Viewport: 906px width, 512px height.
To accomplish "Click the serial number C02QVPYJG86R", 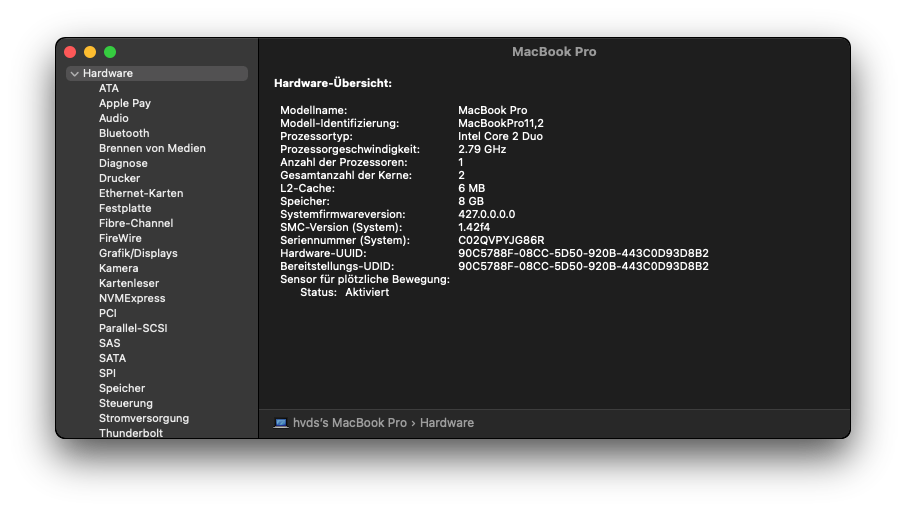I will click(502, 240).
